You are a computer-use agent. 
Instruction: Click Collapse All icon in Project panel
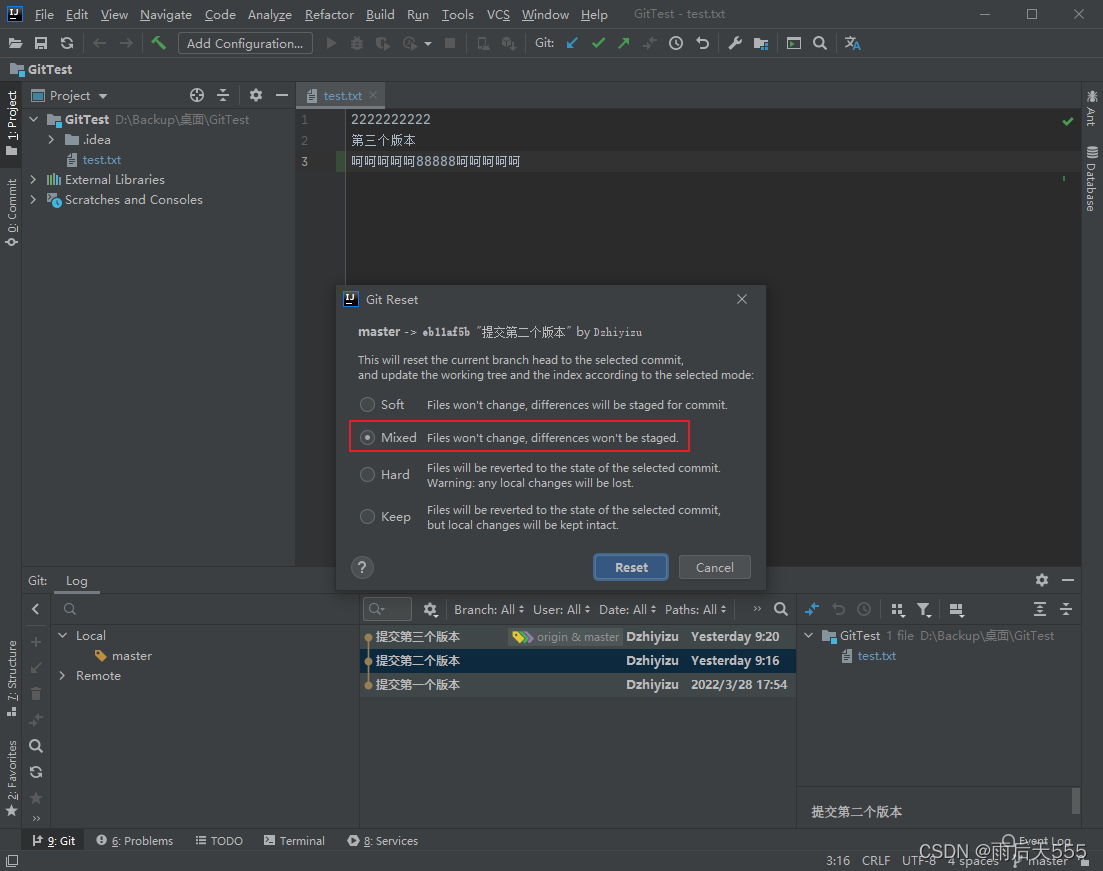223,95
